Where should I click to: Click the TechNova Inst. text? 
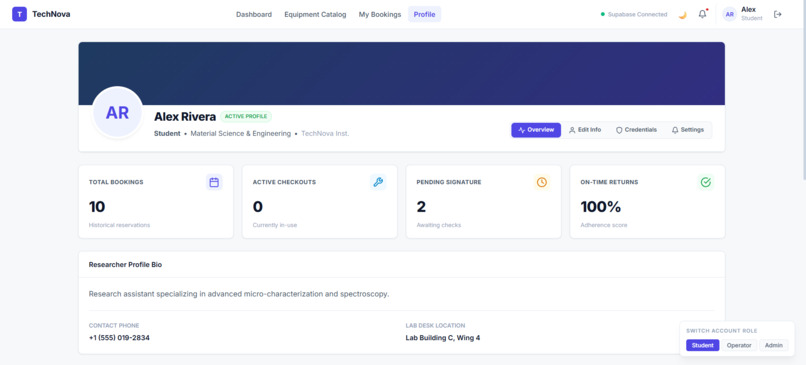[325, 134]
